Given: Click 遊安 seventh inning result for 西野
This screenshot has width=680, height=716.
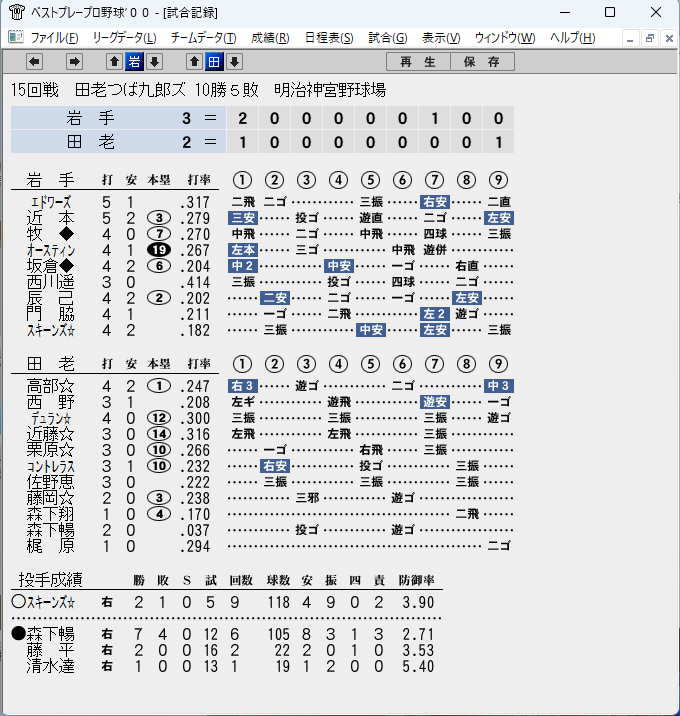Looking at the screenshot, I should click(435, 402).
